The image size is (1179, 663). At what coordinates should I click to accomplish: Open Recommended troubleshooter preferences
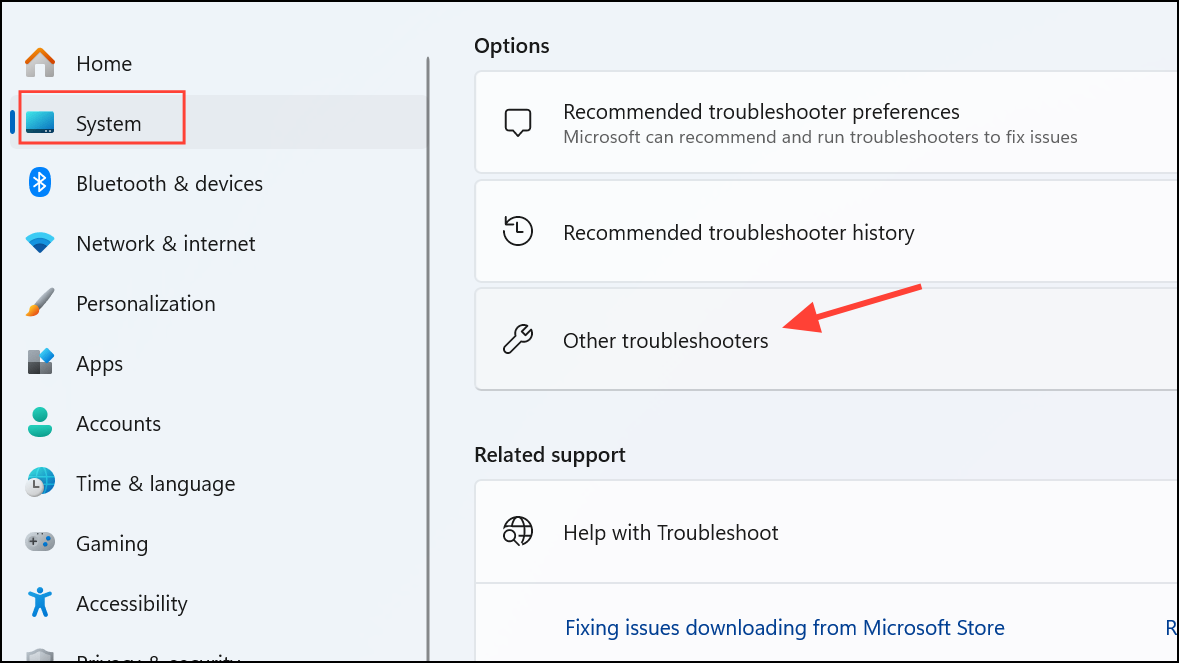pos(826,123)
